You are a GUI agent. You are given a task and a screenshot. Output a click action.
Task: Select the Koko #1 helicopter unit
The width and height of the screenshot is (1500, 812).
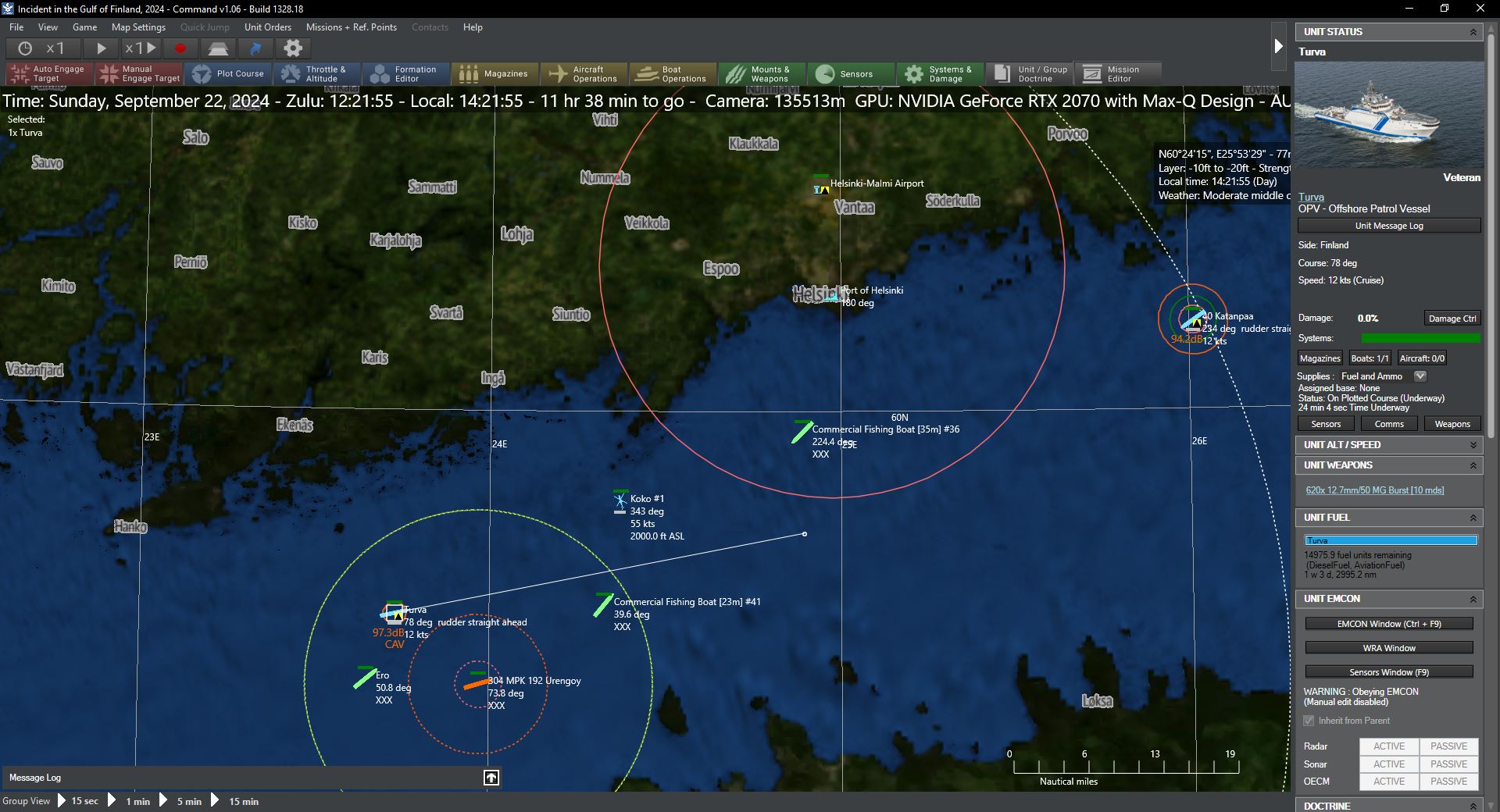click(x=620, y=500)
